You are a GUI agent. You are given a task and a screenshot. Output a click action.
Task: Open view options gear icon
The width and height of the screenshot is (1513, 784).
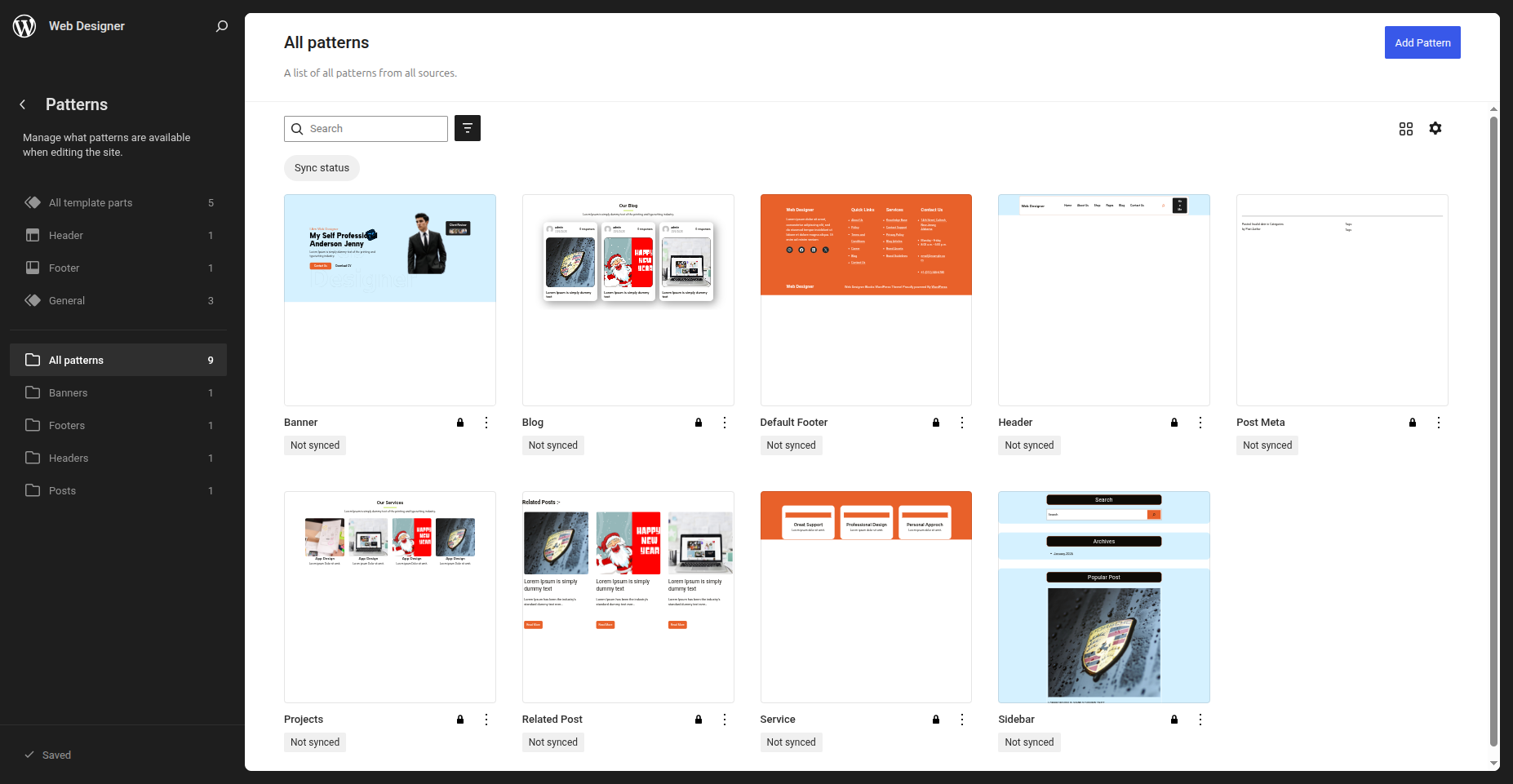[x=1435, y=128]
